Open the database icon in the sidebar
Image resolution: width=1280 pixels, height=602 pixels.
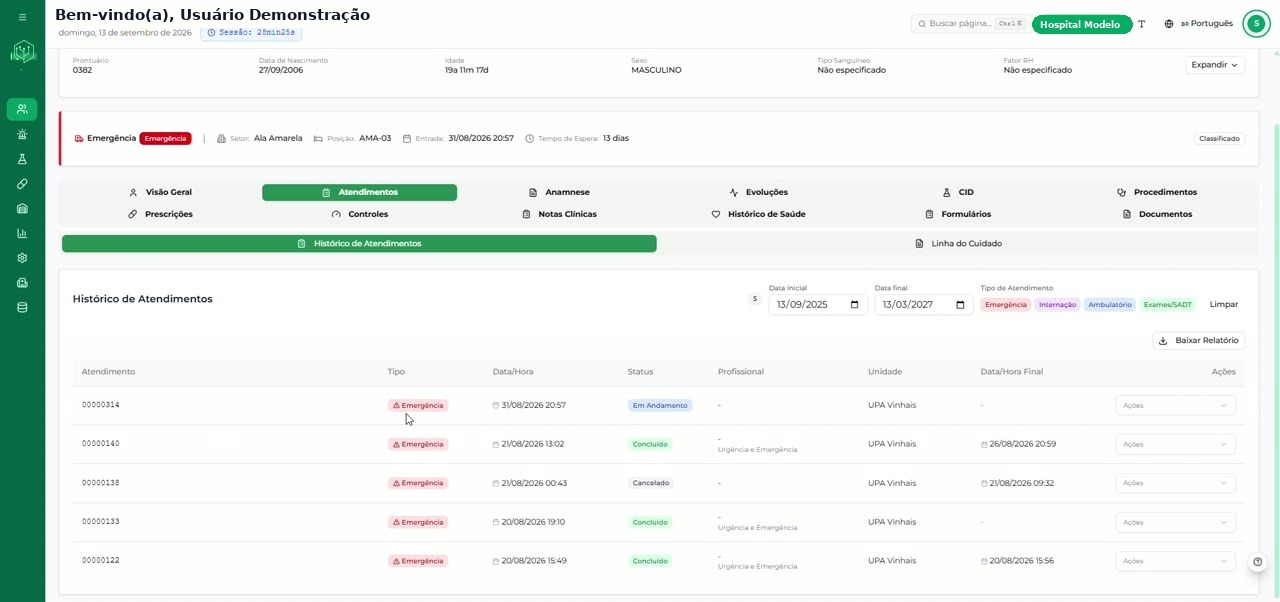tap(22, 307)
